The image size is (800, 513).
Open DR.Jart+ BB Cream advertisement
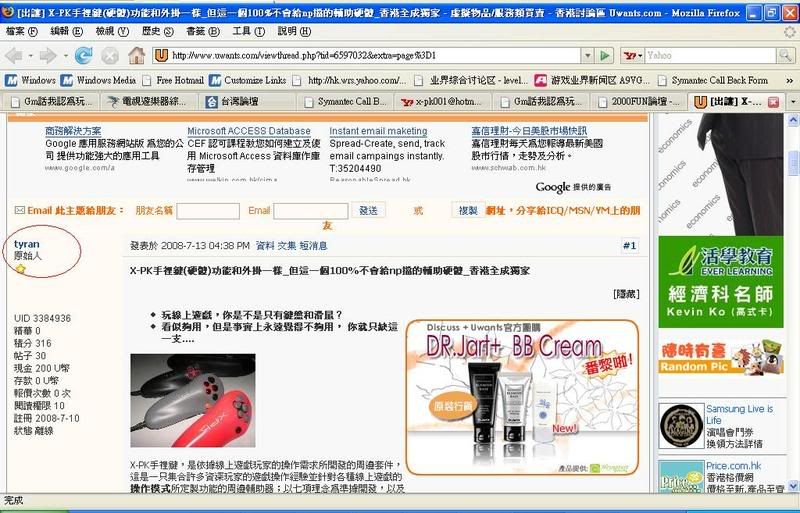tap(522, 398)
